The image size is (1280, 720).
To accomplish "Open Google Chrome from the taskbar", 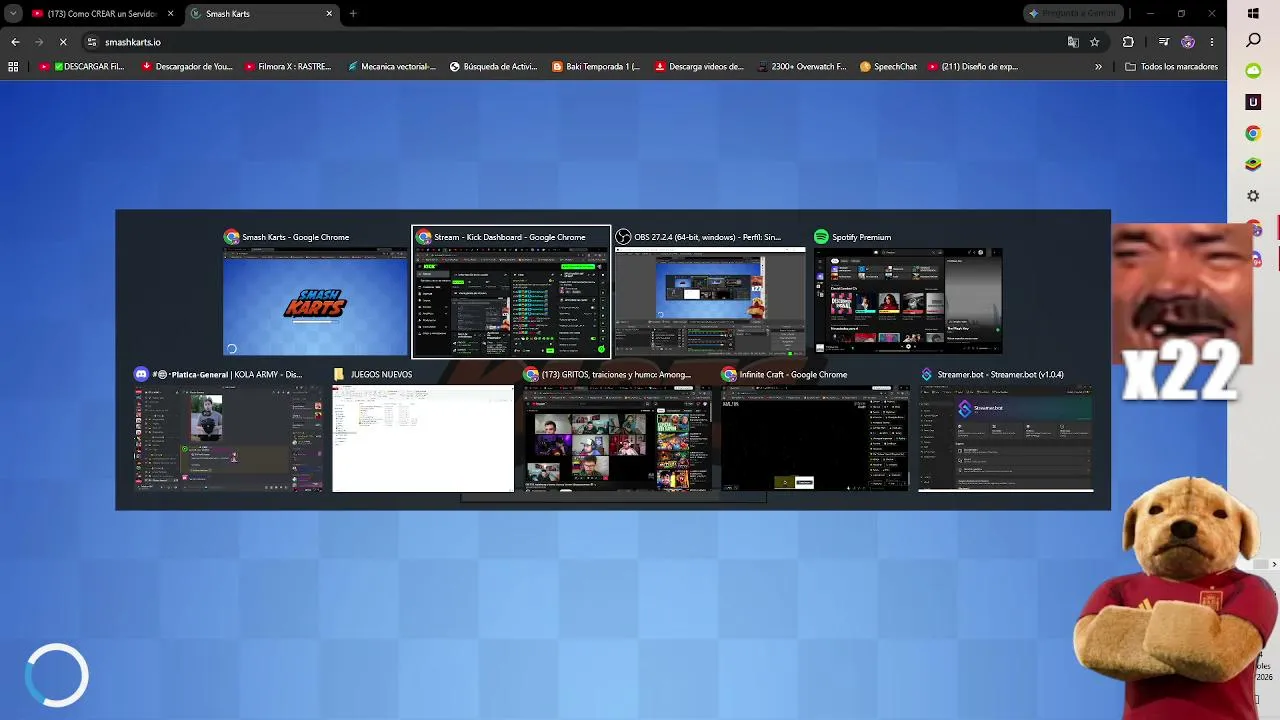I will point(1253,133).
